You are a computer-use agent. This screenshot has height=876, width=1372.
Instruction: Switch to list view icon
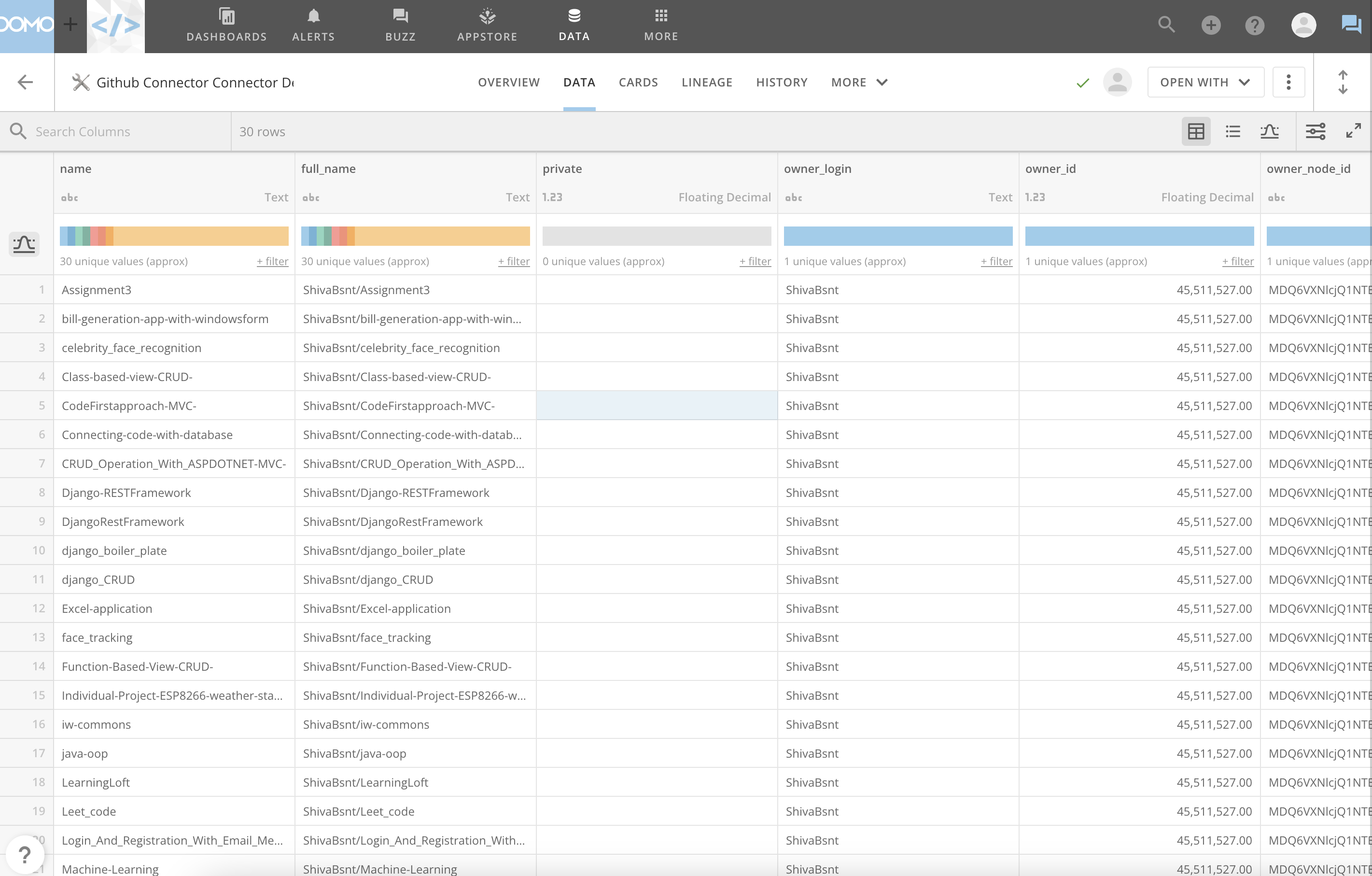1232,132
